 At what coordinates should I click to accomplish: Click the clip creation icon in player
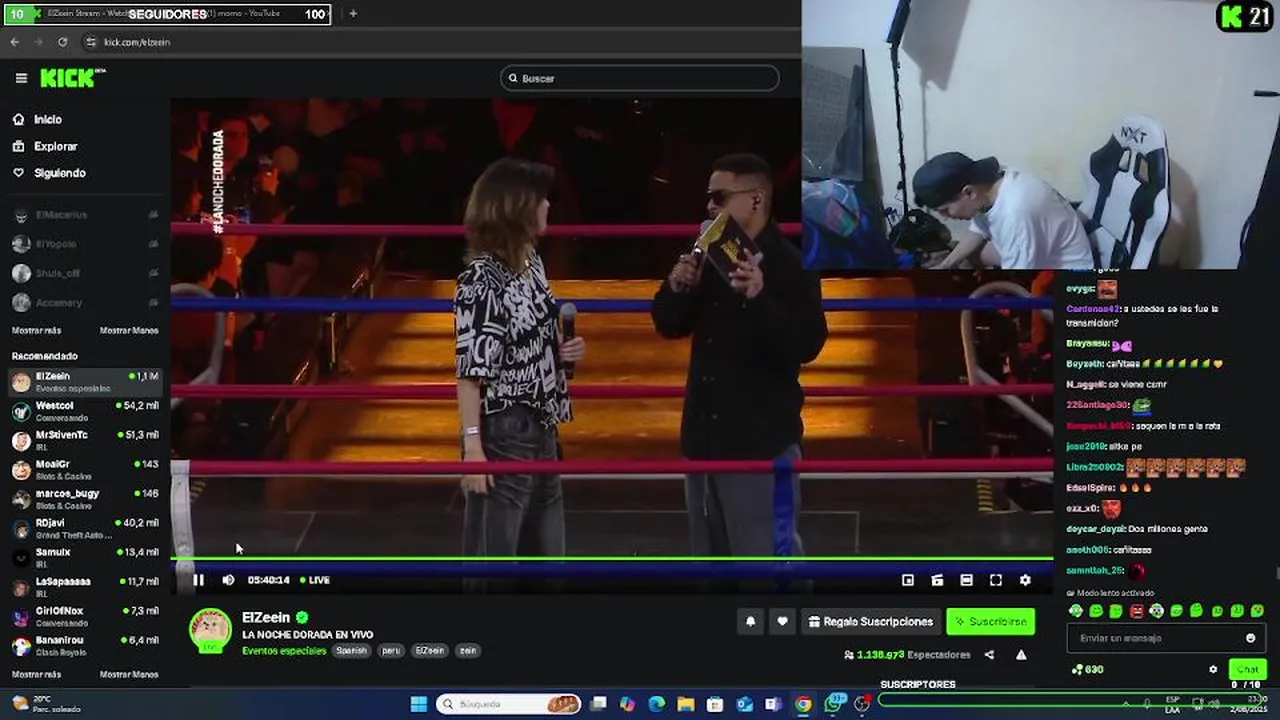[937, 580]
